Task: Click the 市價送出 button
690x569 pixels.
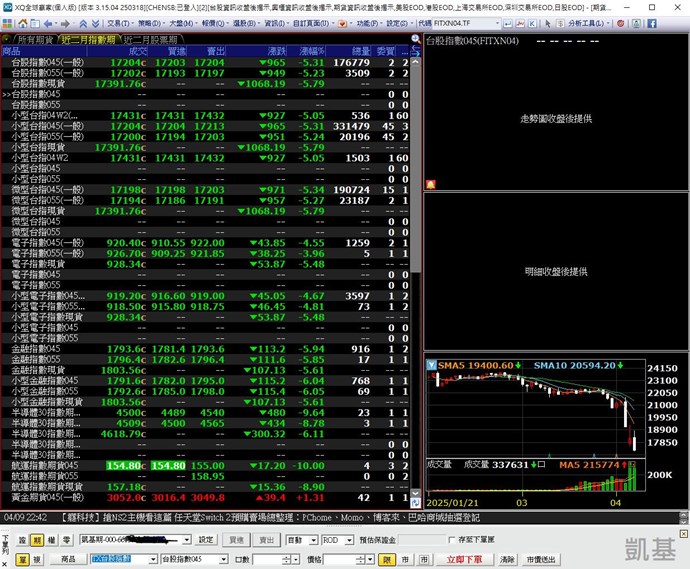Action: [x=538, y=559]
